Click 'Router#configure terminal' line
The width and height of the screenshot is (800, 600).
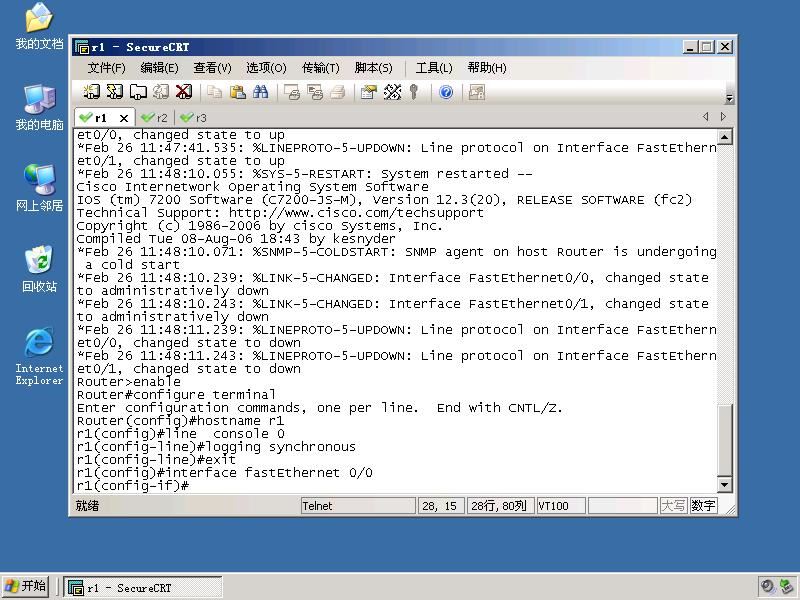[176, 395]
